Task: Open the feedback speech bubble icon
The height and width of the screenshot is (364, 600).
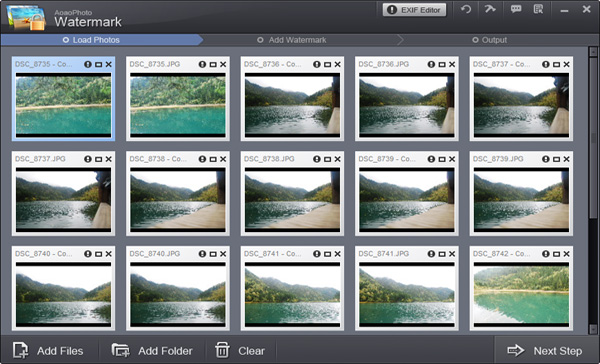Action: pos(516,9)
